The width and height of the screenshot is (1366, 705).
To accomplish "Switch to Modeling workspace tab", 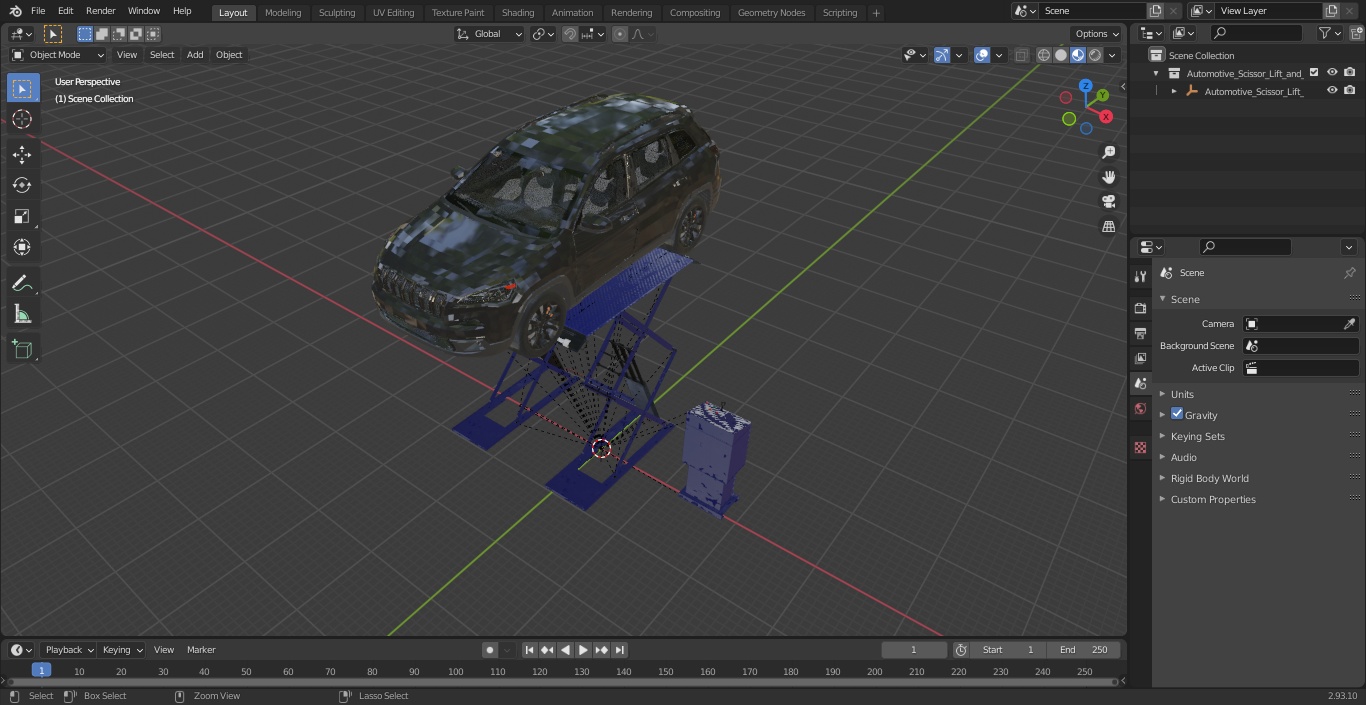I will pyautogui.click(x=283, y=12).
